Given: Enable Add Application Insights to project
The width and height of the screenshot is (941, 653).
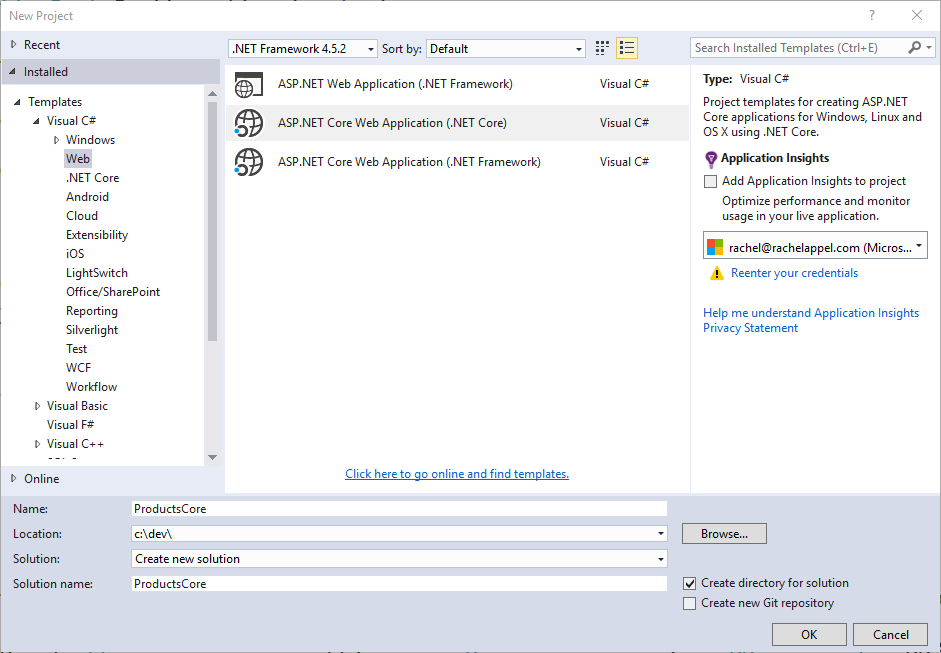Looking at the screenshot, I should (711, 181).
